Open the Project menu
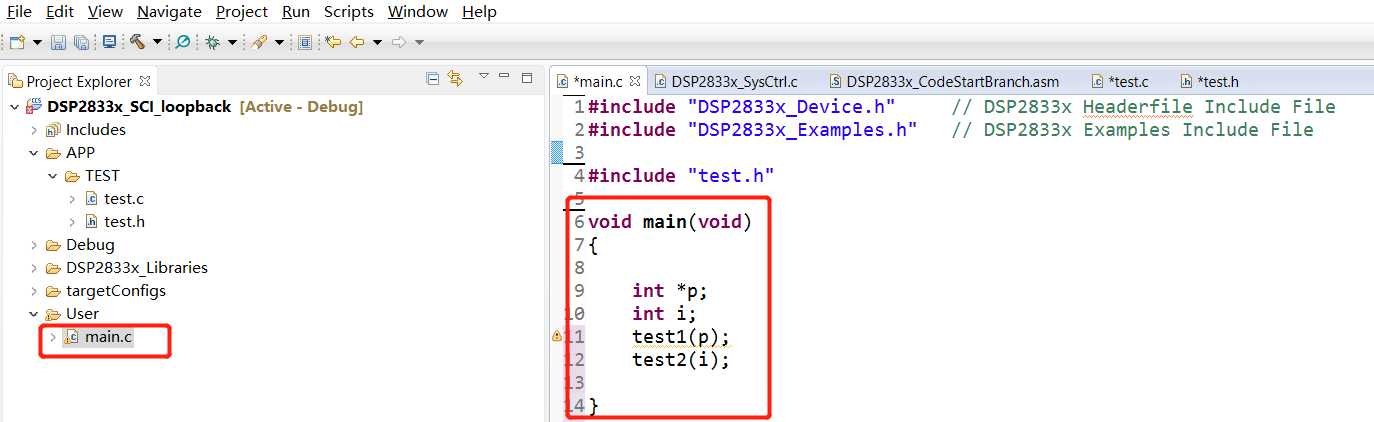Screen dimensions: 1374x422 (x=242, y=12)
